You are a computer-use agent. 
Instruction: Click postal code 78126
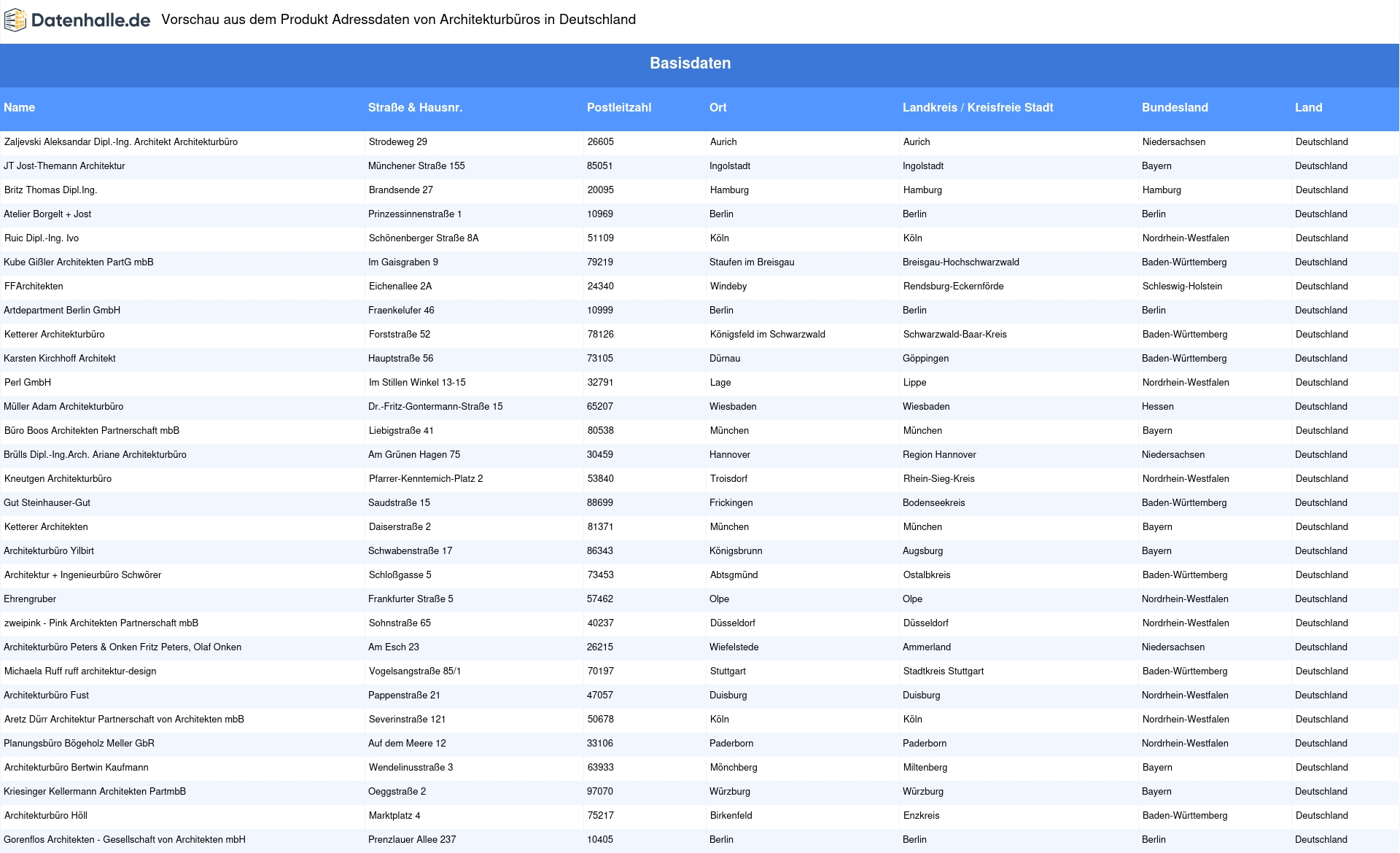pyautogui.click(x=601, y=335)
